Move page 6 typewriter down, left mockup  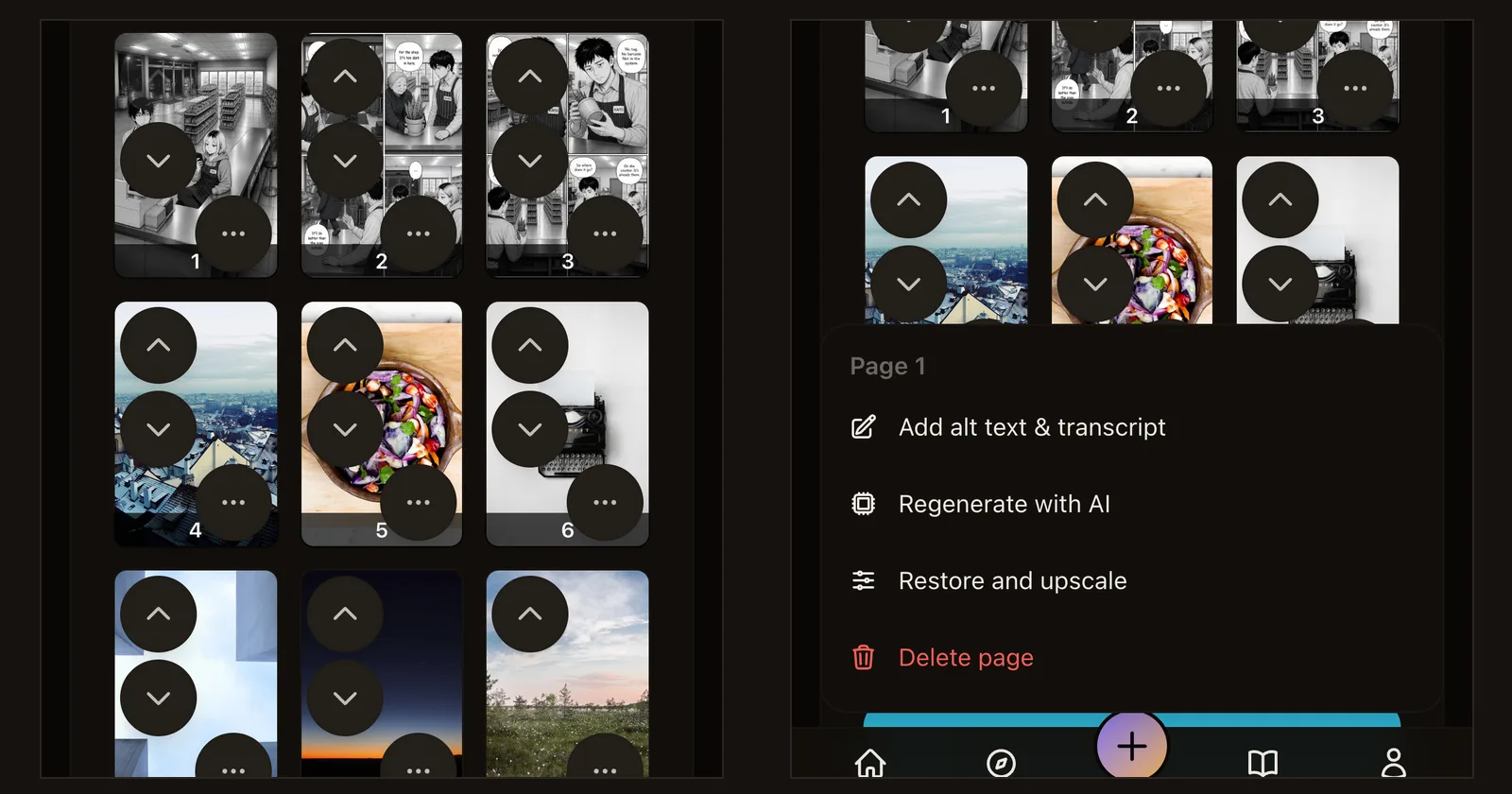530,429
